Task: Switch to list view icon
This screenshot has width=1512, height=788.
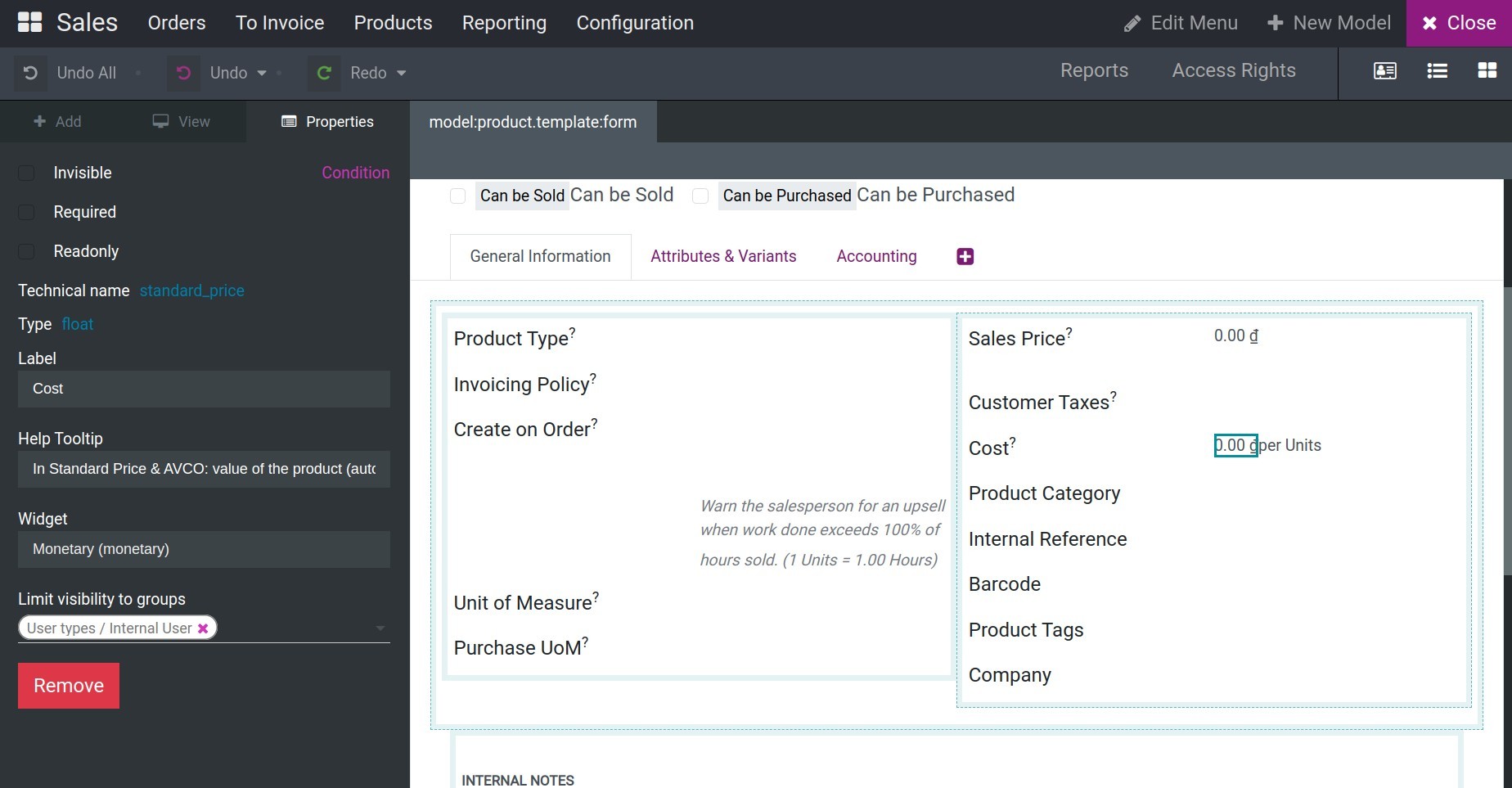Action: click(1437, 70)
